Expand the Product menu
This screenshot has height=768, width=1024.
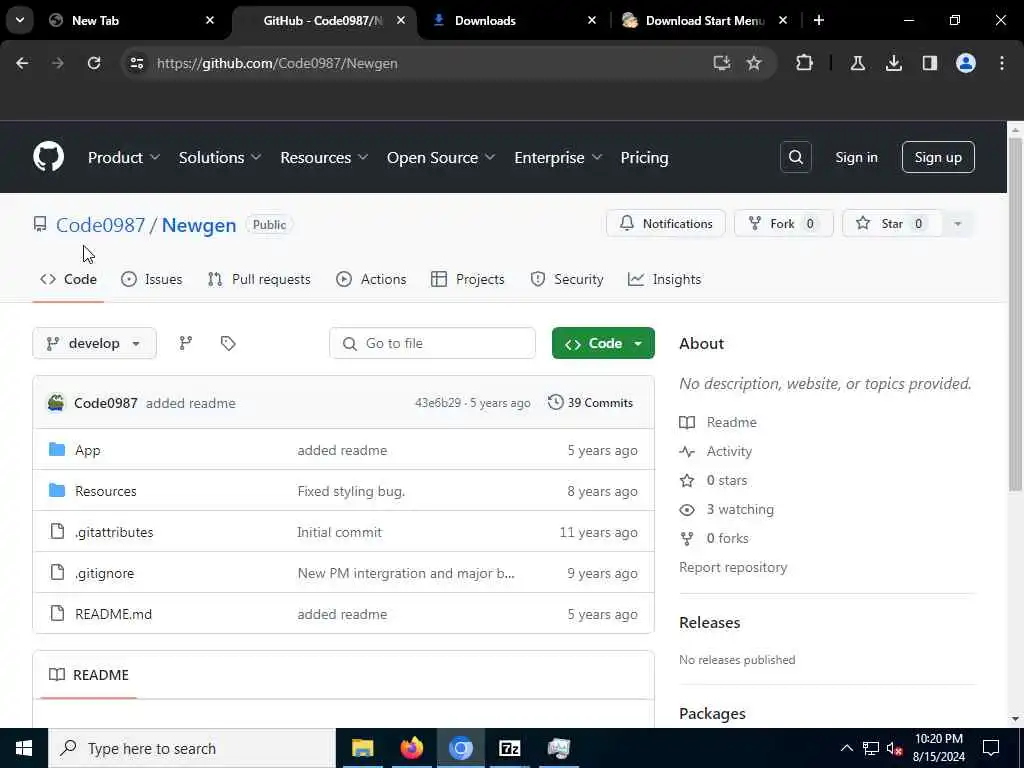pos(123,157)
